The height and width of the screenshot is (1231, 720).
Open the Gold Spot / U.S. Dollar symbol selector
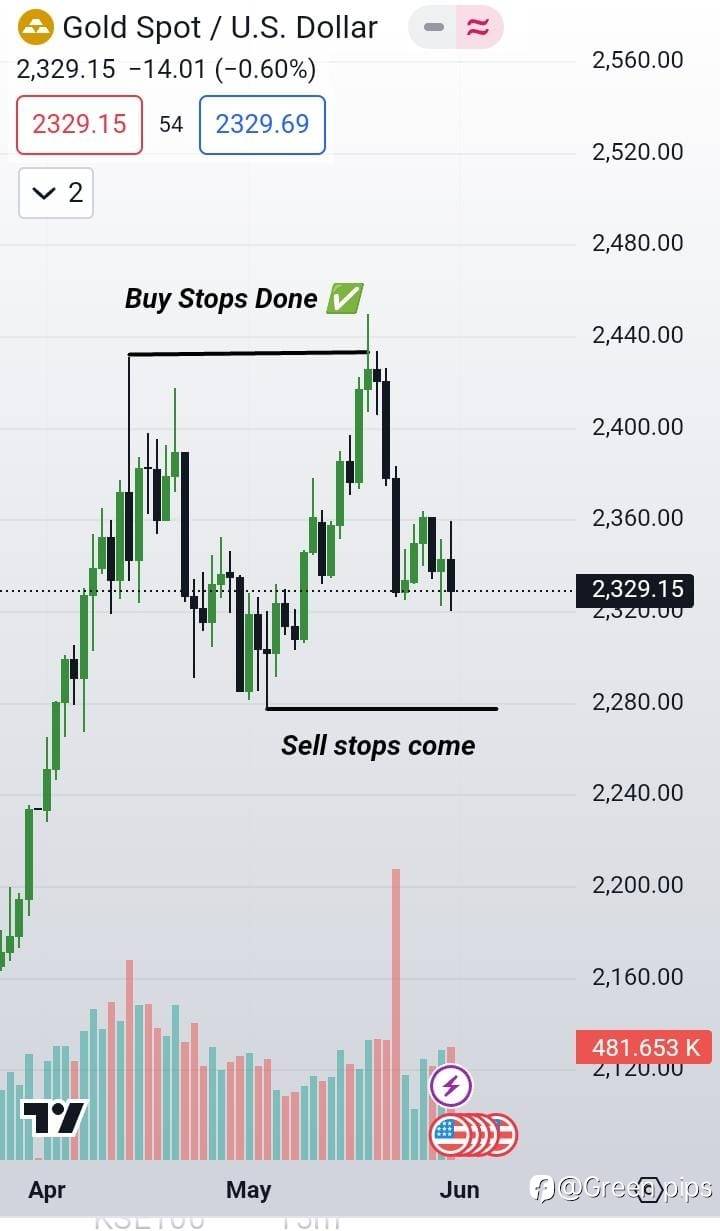(x=220, y=27)
